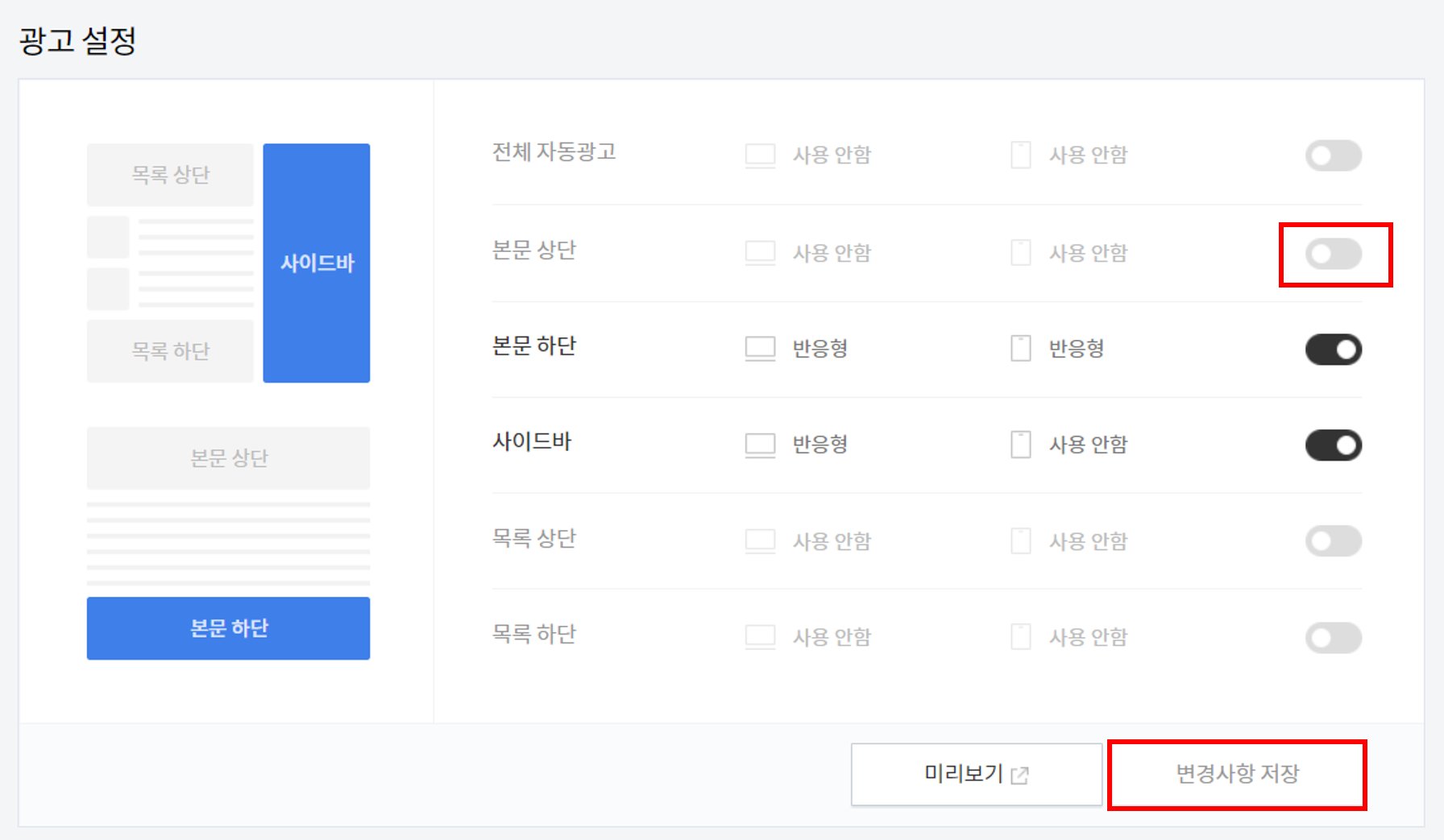The image size is (1444, 840).
Task: Click mobile 반응형 value in 본문 하단 row
Action: click(x=1077, y=349)
